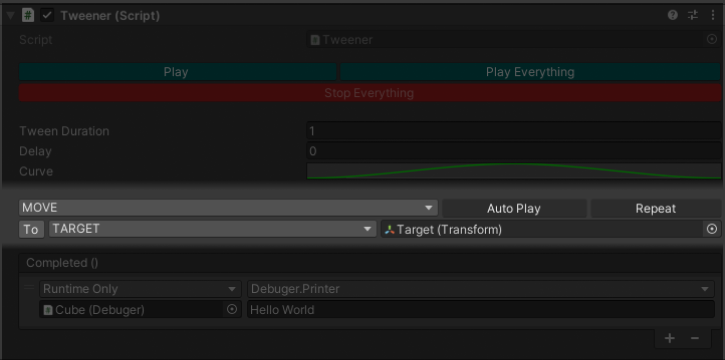Open the TARGET mode dropdown
The height and width of the screenshot is (360, 725).
(x=213, y=229)
